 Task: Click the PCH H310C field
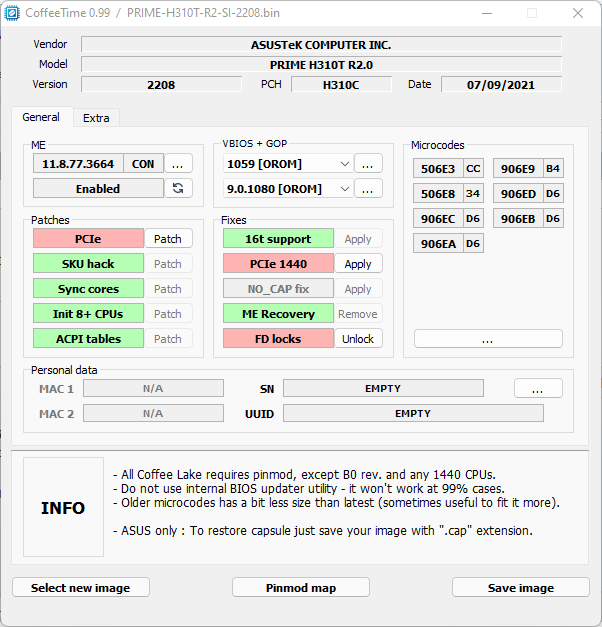click(x=341, y=84)
